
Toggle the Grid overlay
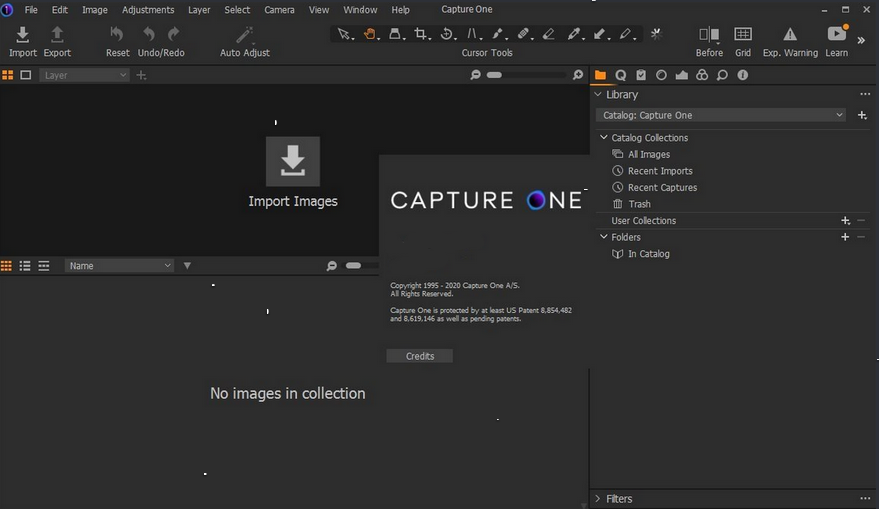[743, 34]
